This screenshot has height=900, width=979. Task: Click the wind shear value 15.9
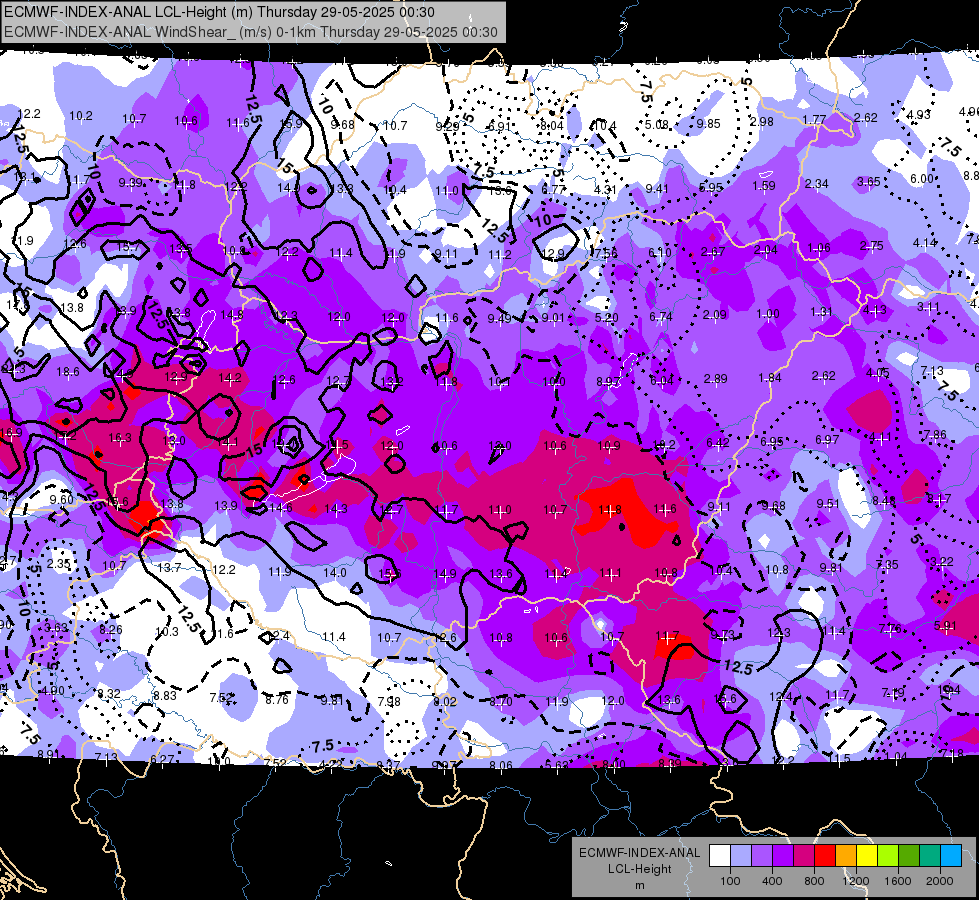coord(291,124)
